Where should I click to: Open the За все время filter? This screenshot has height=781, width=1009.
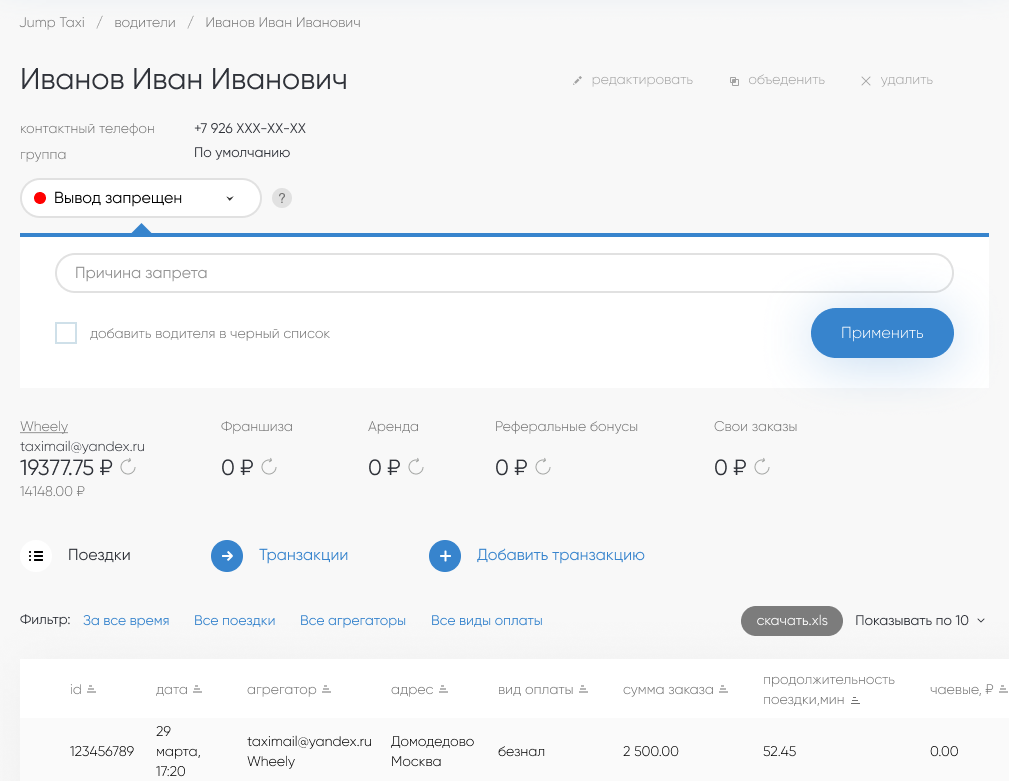coord(126,620)
